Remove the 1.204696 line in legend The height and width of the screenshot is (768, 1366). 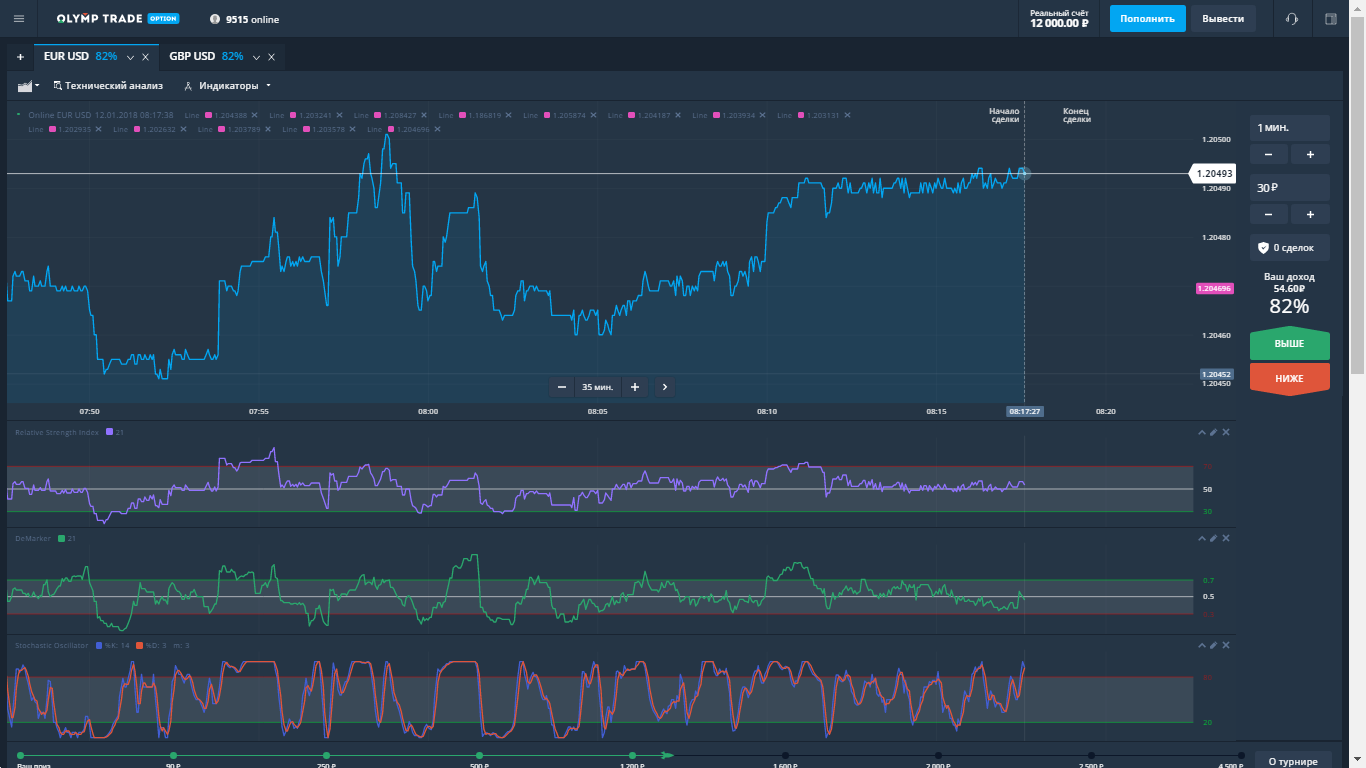[x=437, y=129]
